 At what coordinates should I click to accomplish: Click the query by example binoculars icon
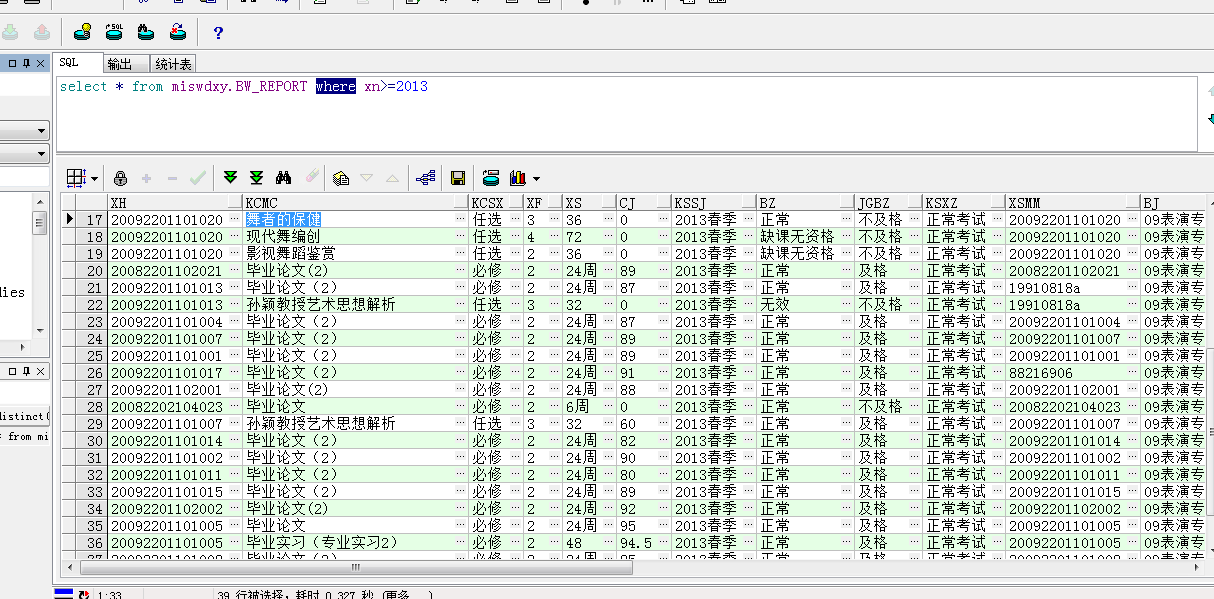[284, 178]
